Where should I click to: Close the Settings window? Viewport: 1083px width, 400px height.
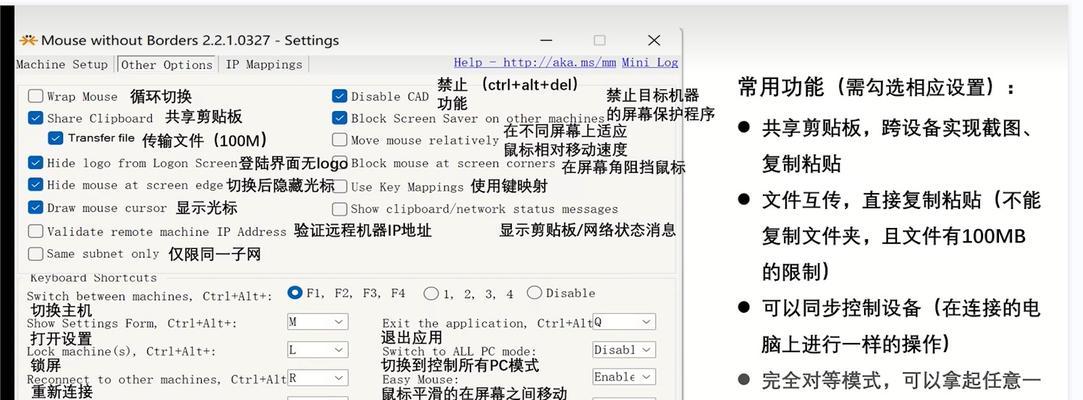(x=654, y=40)
